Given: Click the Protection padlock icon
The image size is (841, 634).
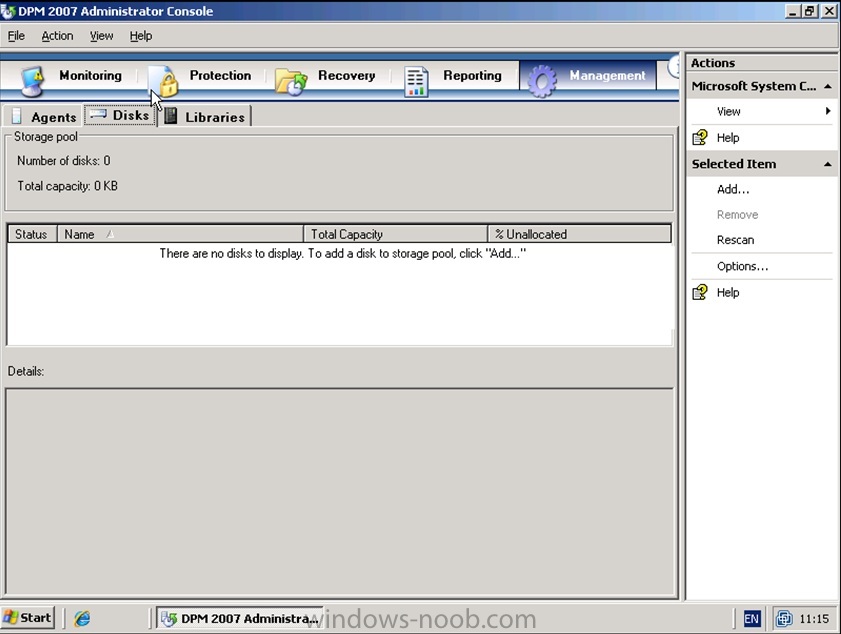Looking at the screenshot, I should pyautogui.click(x=164, y=81).
